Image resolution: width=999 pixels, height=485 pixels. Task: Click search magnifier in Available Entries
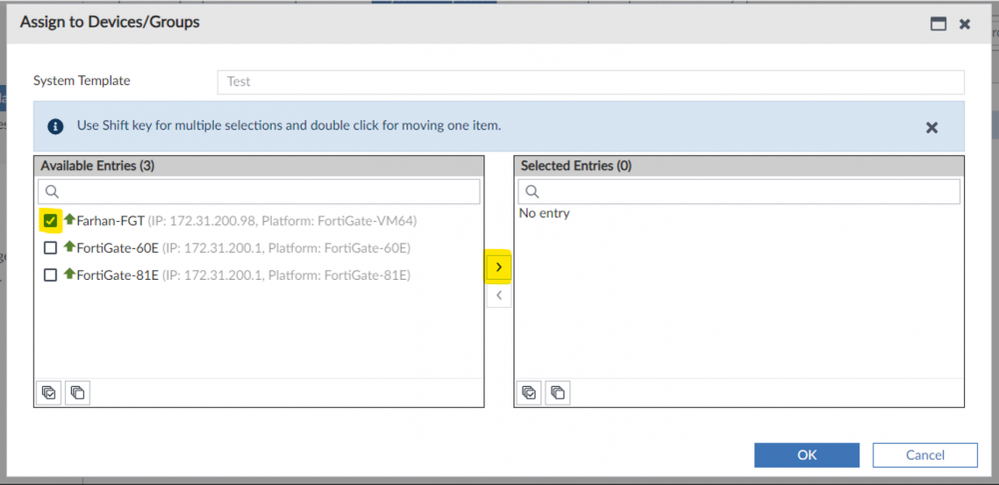coord(53,191)
